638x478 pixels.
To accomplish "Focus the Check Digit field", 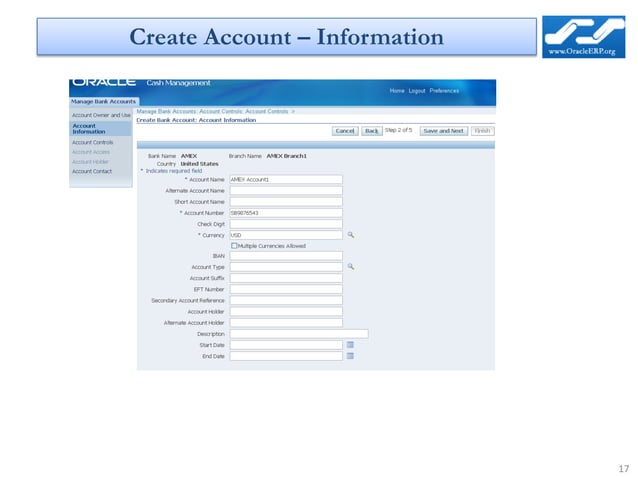I will coord(286,224).
